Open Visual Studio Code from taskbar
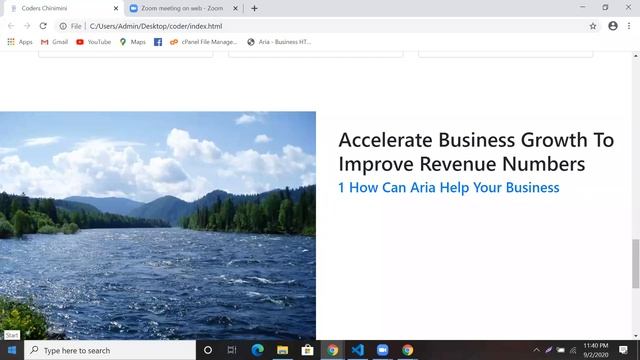The width and height of the screenshot is (640, 360). [x=358, y=350]
